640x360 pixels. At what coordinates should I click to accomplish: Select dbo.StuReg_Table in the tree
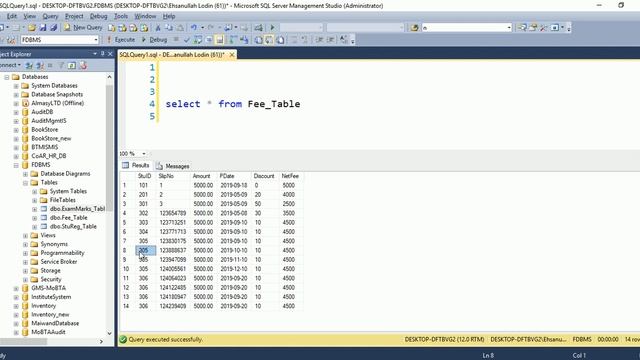[x=73, y=226]
